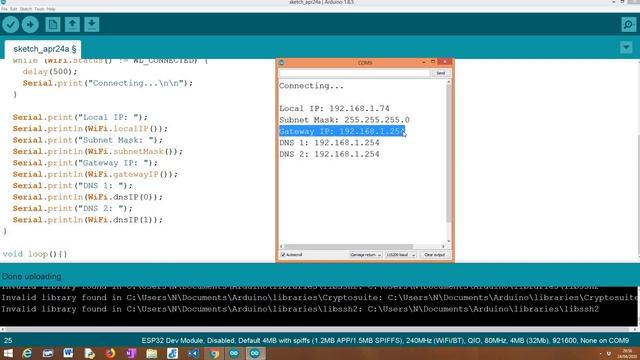This screenshot has width=640, height=360.
Task: Open the Windows Start button
Action: click(x=8, y=353)
